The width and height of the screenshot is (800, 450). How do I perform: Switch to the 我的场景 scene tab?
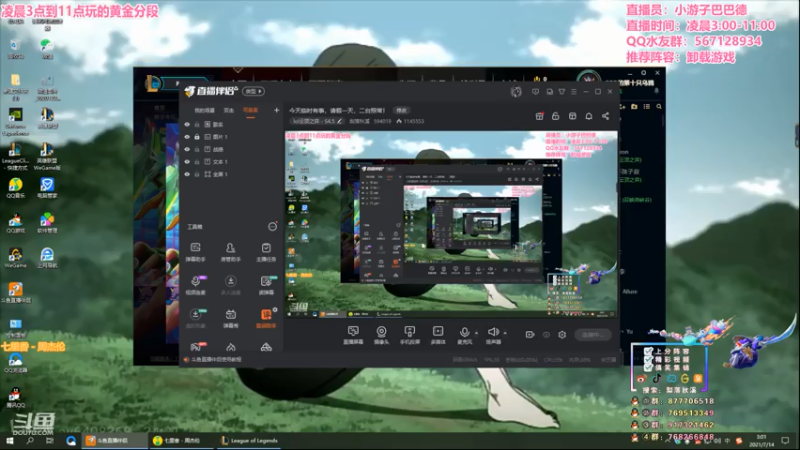pos(204,110)
